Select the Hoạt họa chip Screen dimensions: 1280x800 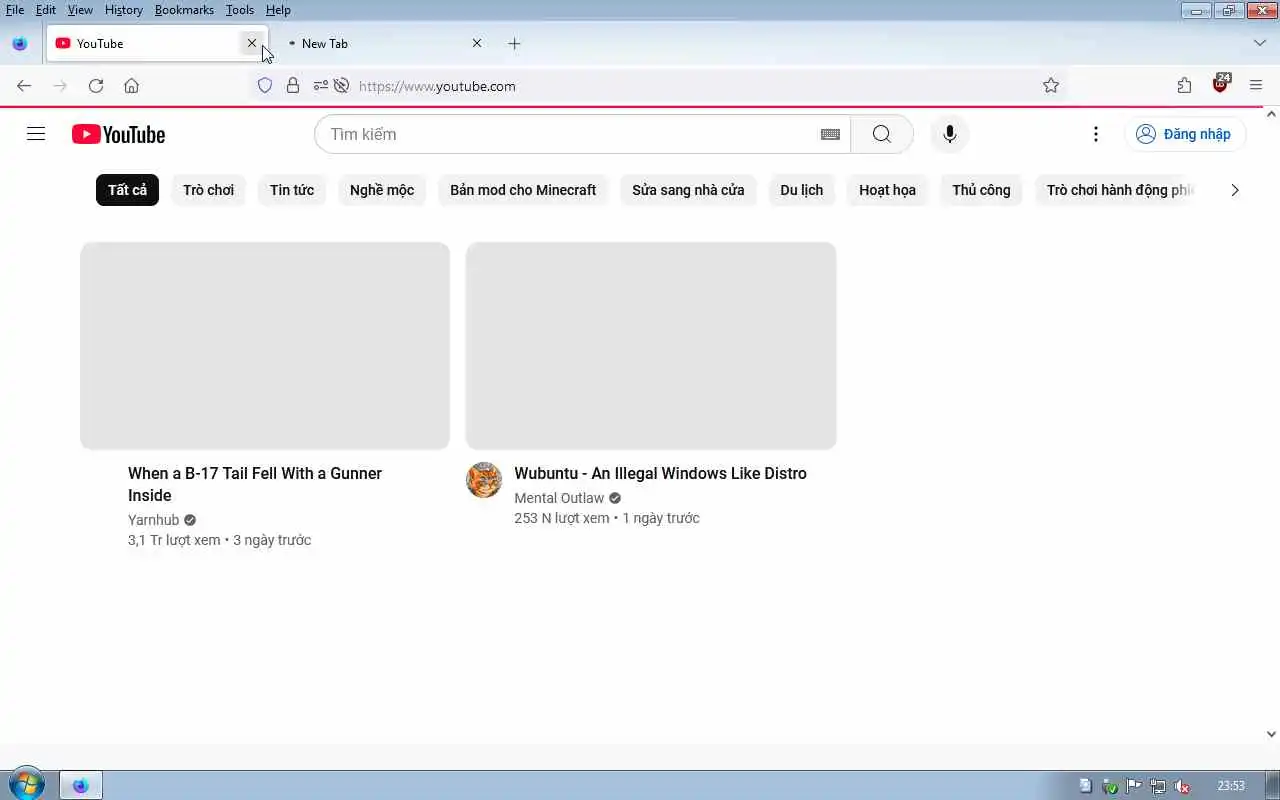coord(887,190)
